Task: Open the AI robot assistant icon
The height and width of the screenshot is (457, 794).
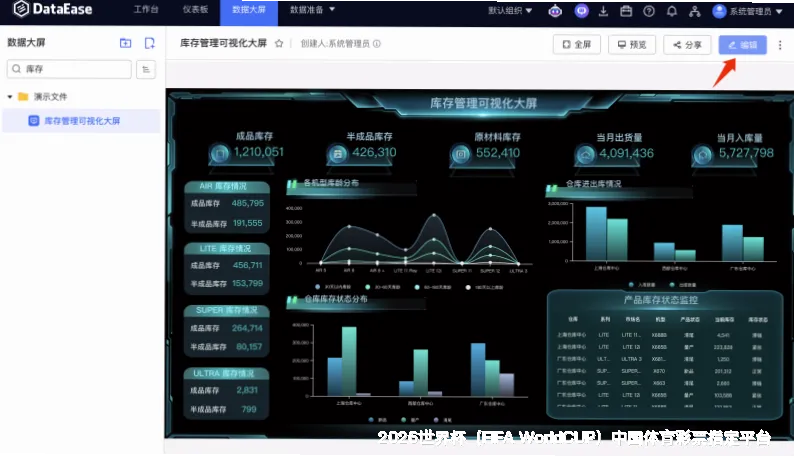Action: click(x=555, y=11)
